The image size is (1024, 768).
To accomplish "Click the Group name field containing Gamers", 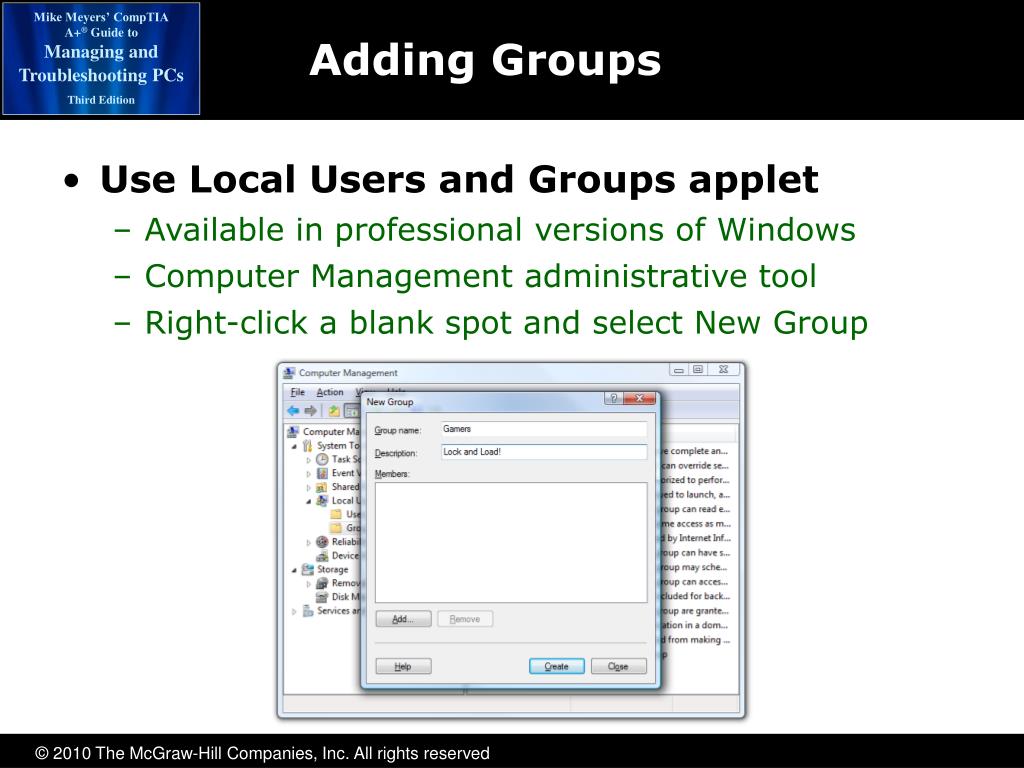I will (x=544, y=429).
